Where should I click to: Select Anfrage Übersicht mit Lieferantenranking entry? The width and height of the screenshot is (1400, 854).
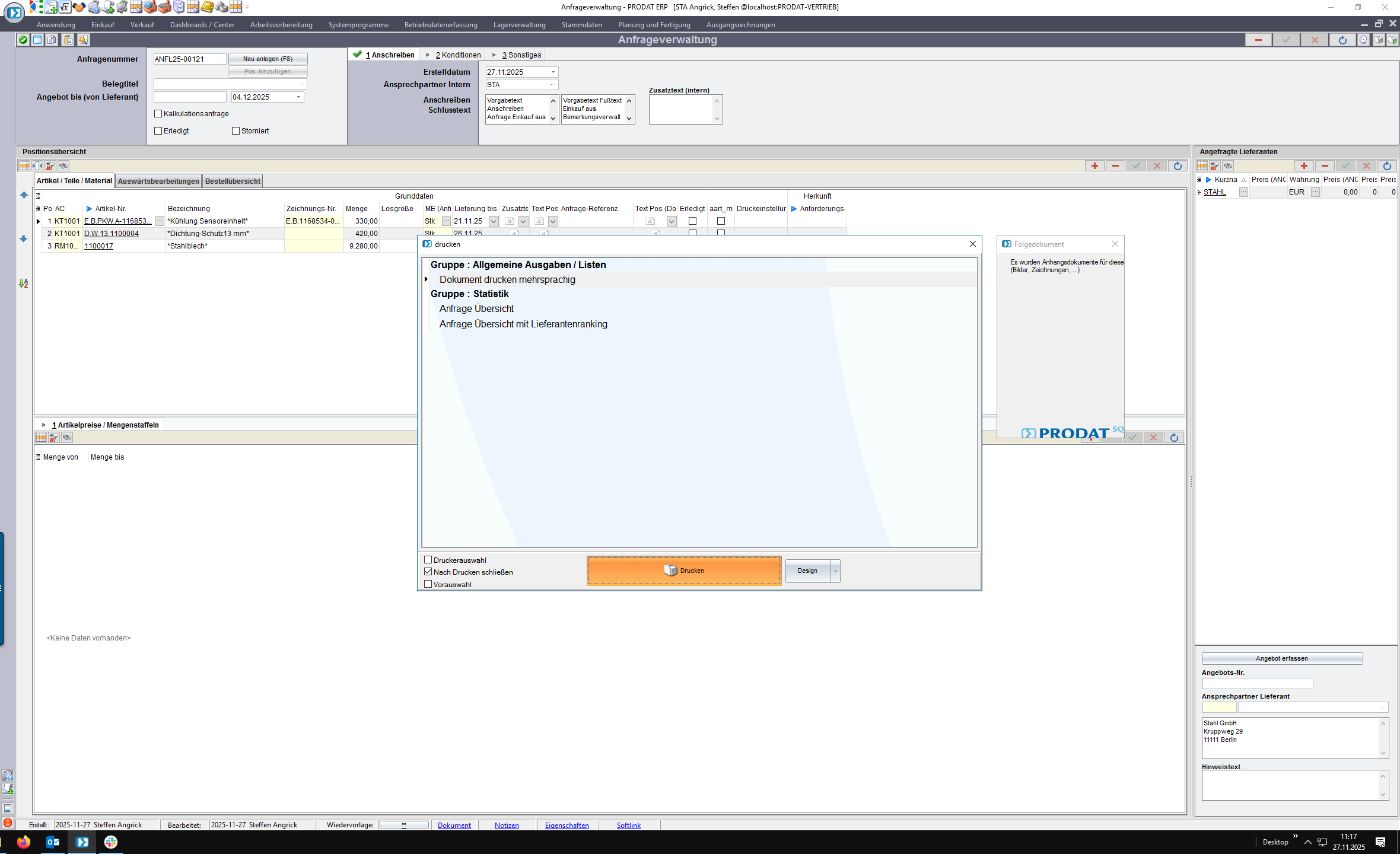523,324
